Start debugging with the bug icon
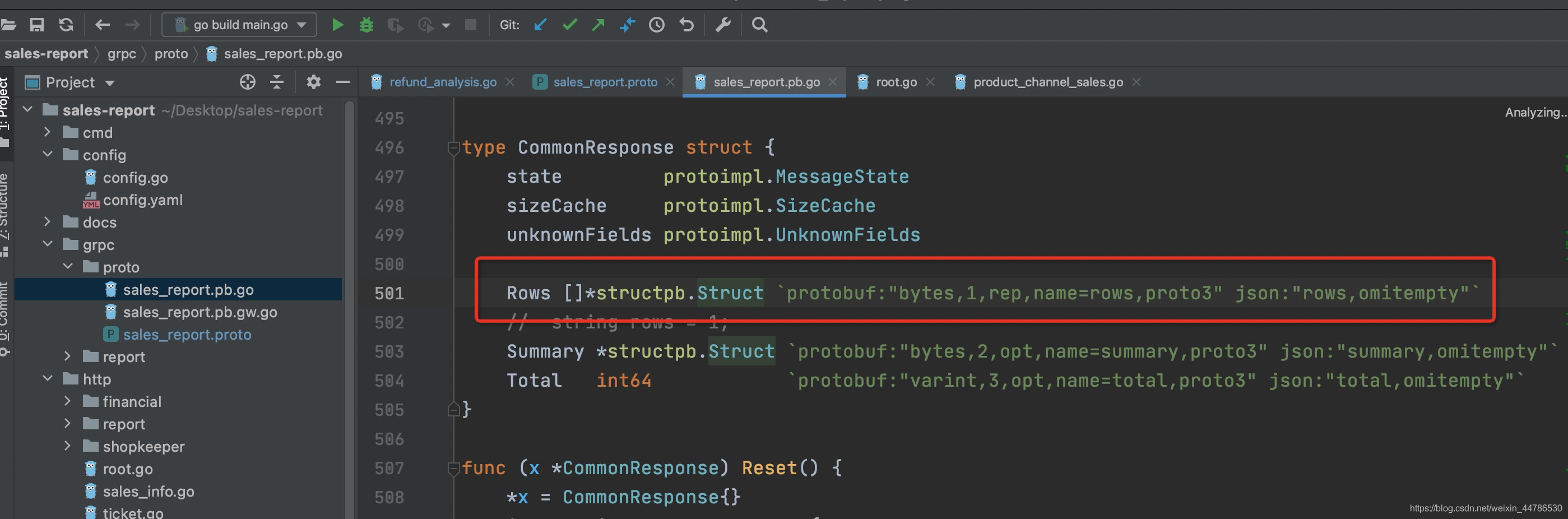Viewport: 1568px width, 519px height. 366,25
